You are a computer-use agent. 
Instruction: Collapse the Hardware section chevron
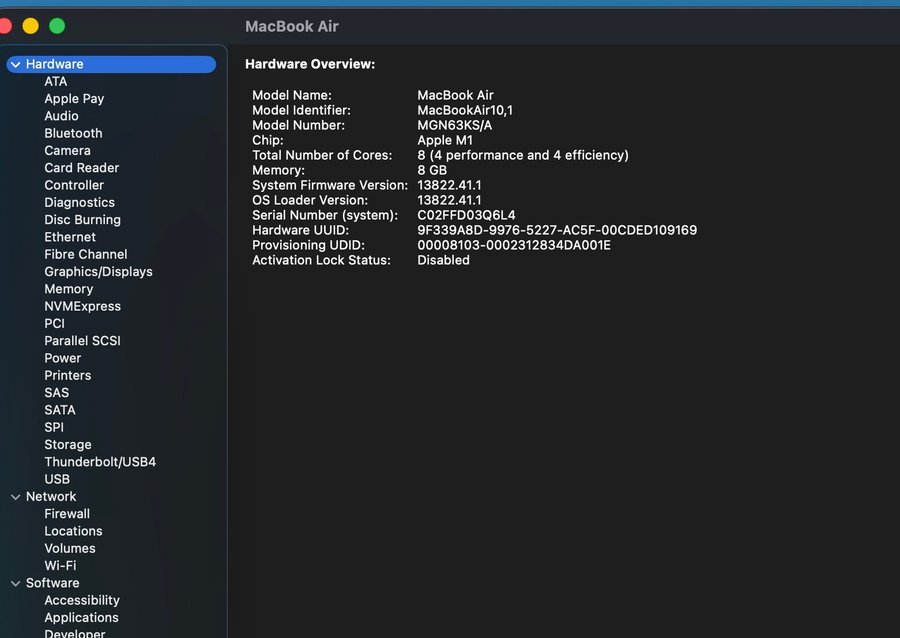[x=15, y=65]
